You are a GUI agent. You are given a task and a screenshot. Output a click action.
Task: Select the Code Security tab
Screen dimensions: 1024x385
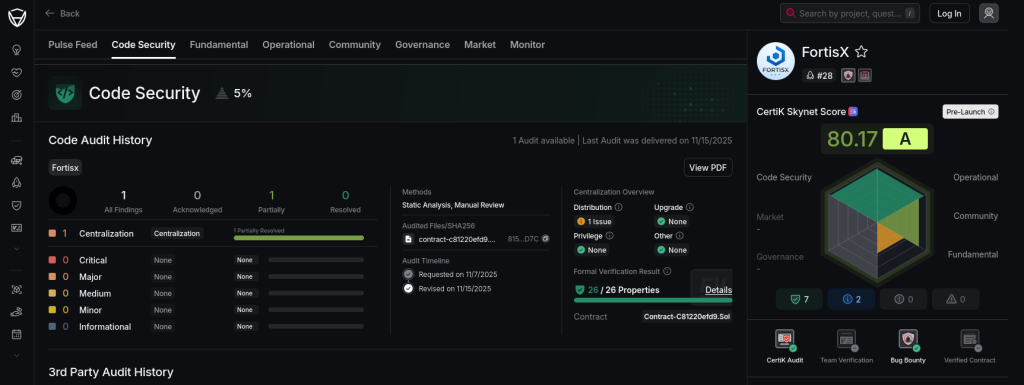[144, 44]
